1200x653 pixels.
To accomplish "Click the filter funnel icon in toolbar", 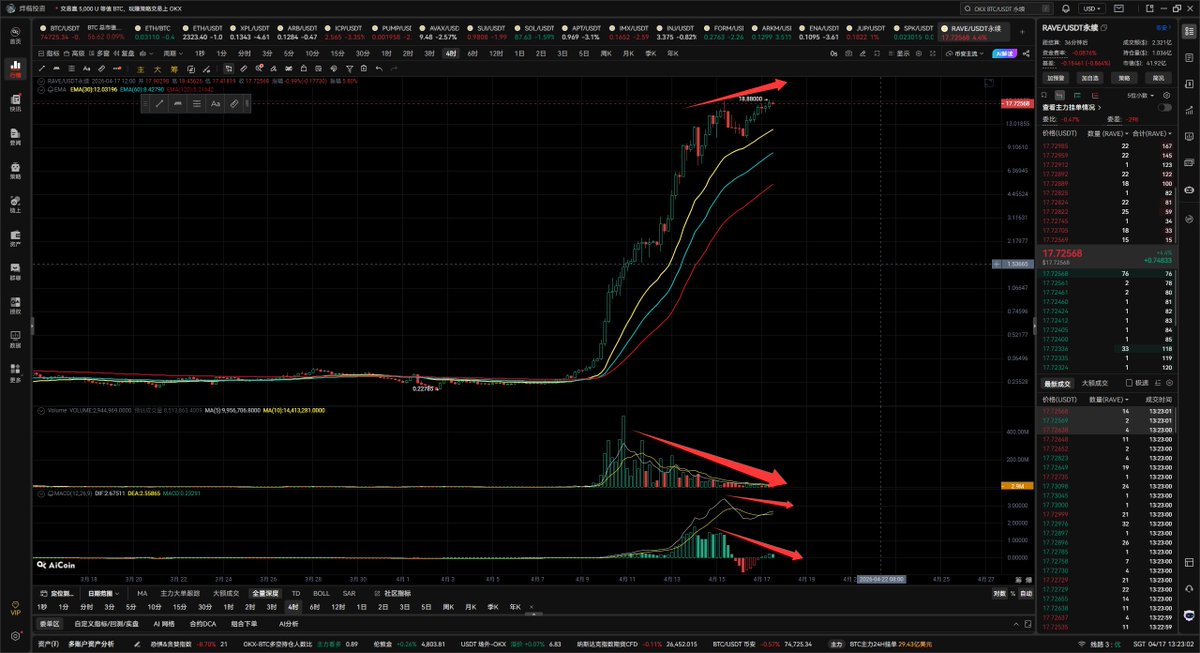I will click(349, 69).
